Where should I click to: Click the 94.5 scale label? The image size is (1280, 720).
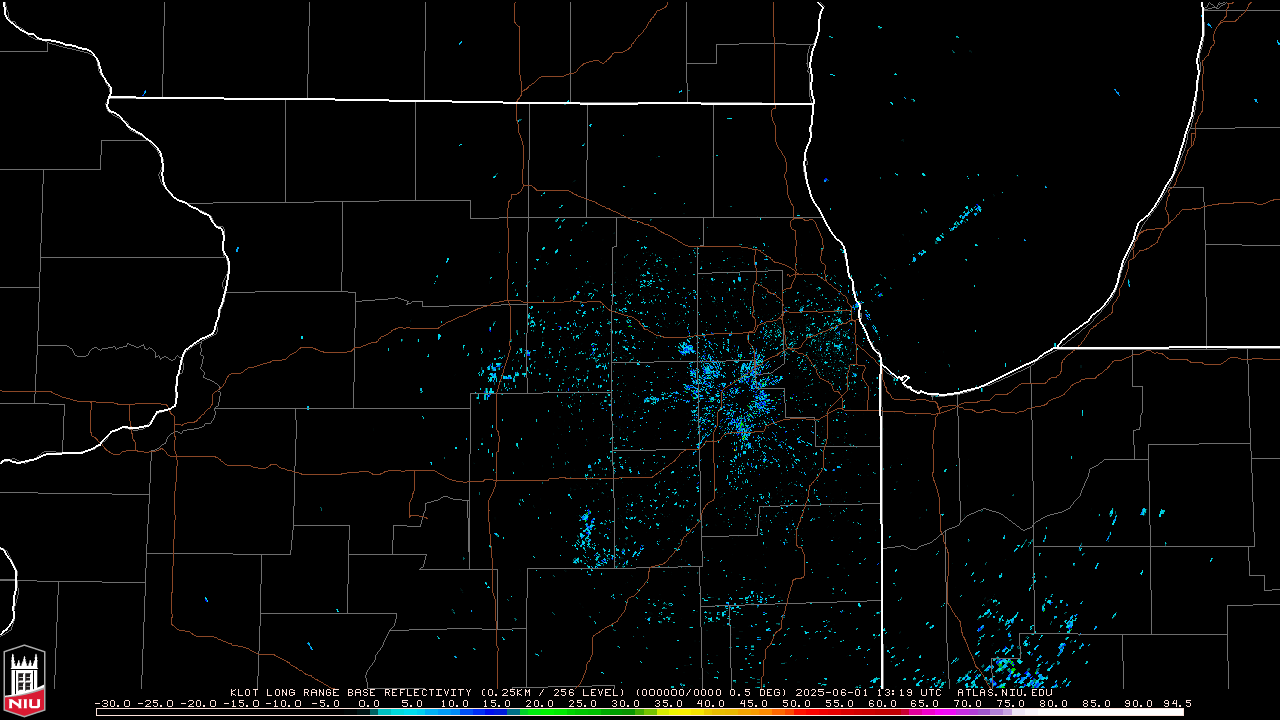(x=1177, y=703)
